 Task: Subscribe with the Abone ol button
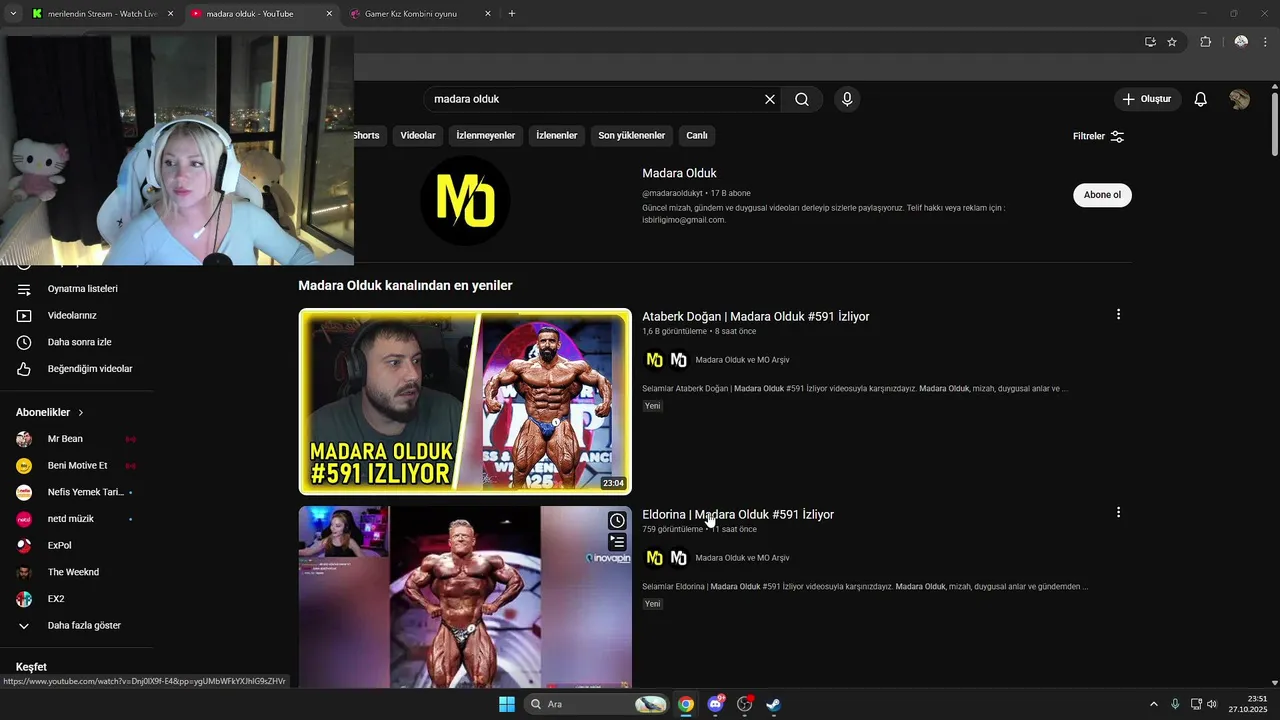(x=1102, y=195)
